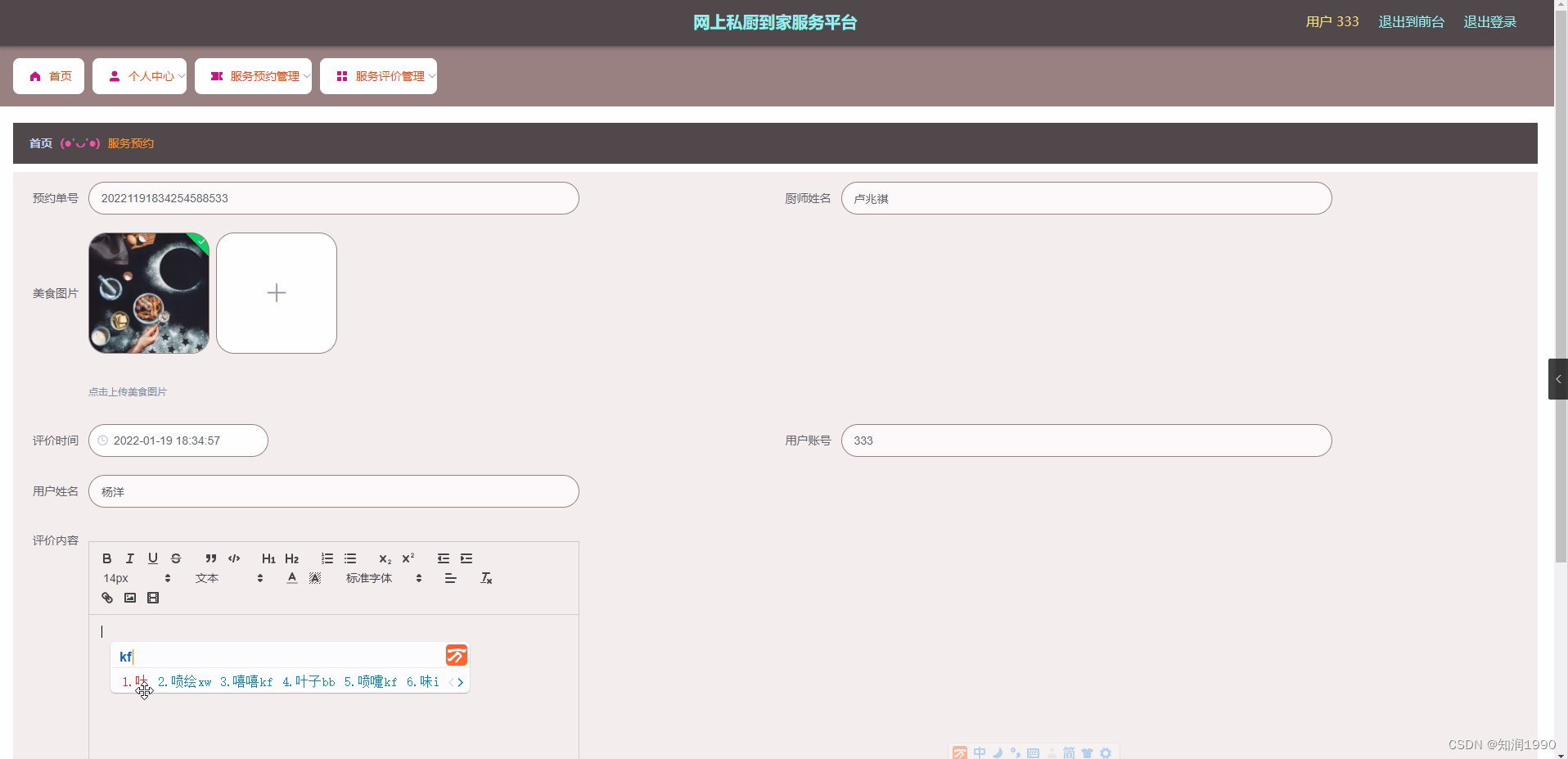Switch IME to English with the 中 icon
Screen dimensions: 1568x759
tap(980, 752)
